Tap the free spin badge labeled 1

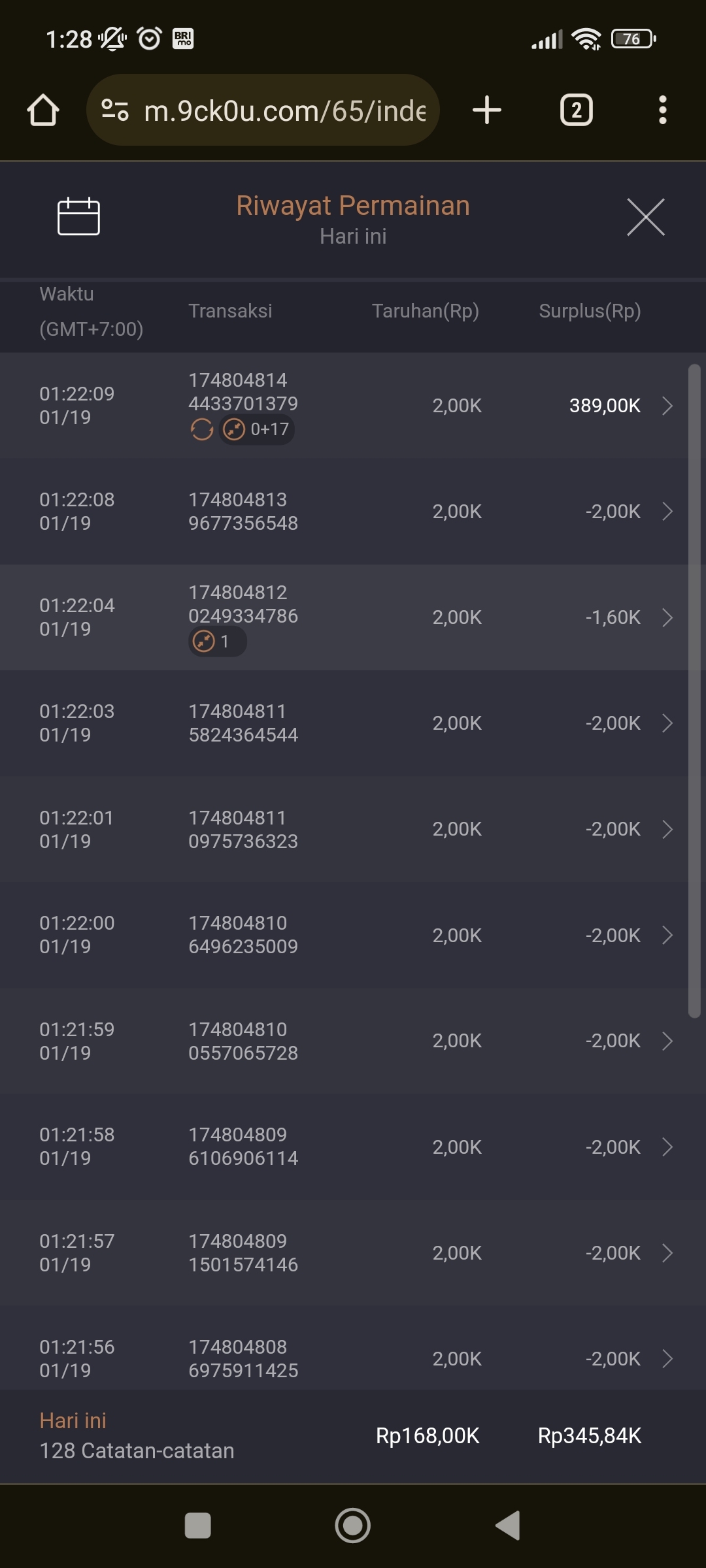(217, 642)
